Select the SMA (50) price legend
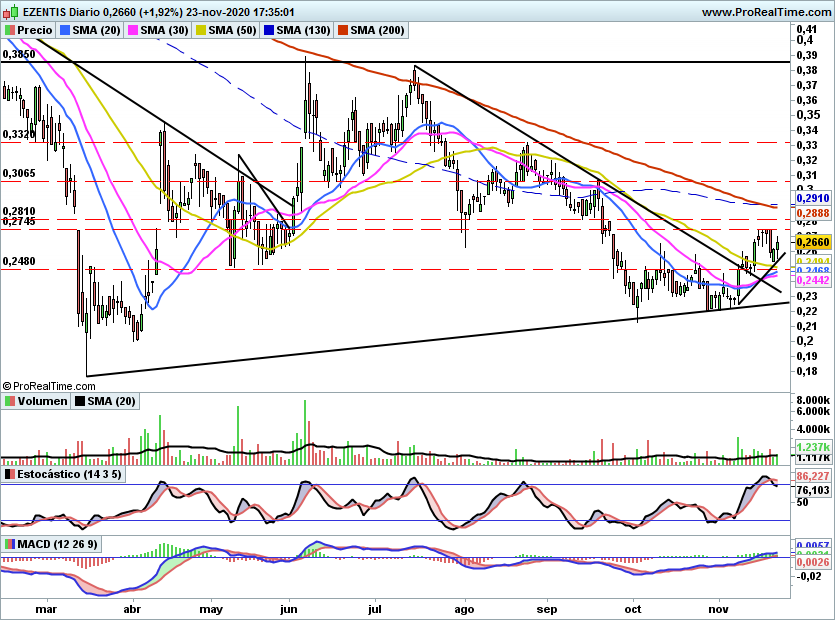The height and width of the screenshot is (620, 835). [x=226, y=30]
